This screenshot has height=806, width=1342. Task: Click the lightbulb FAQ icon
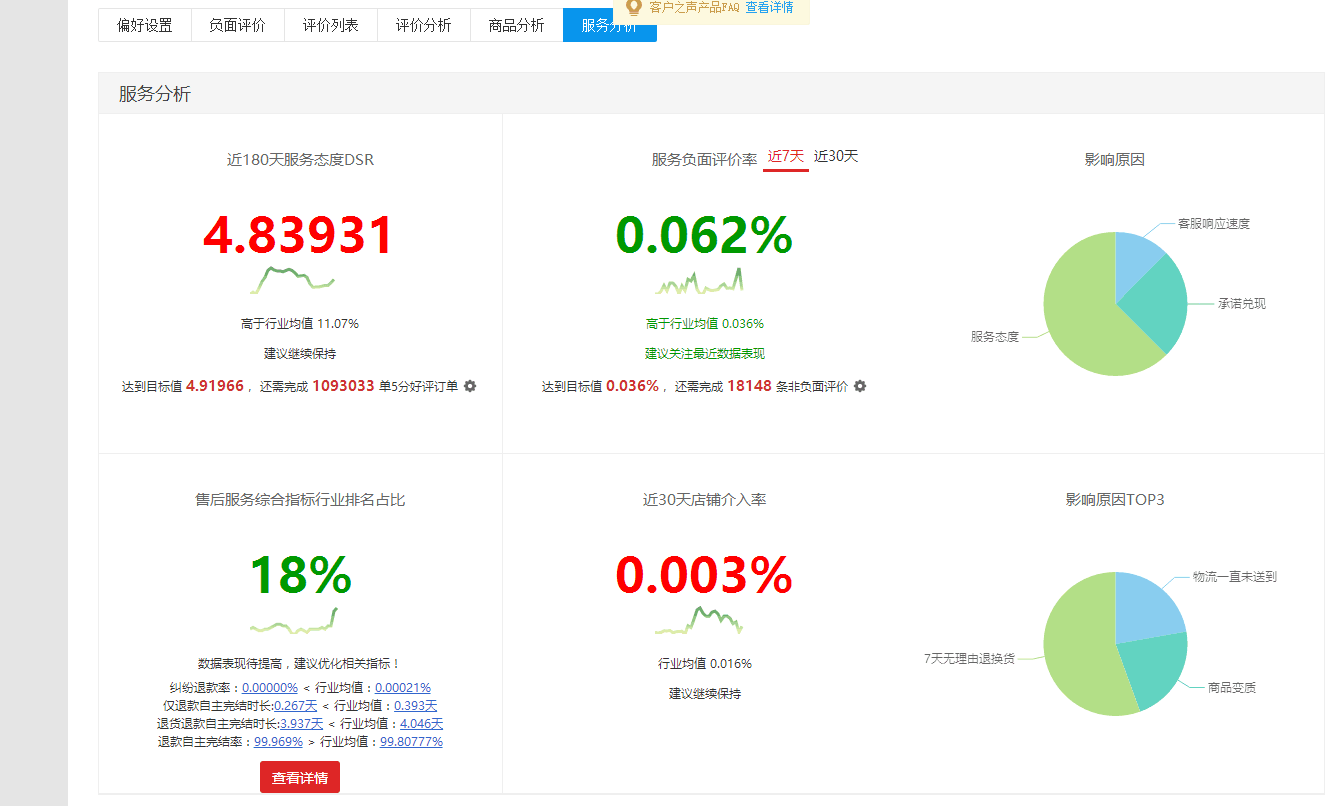tap(633, 7)
